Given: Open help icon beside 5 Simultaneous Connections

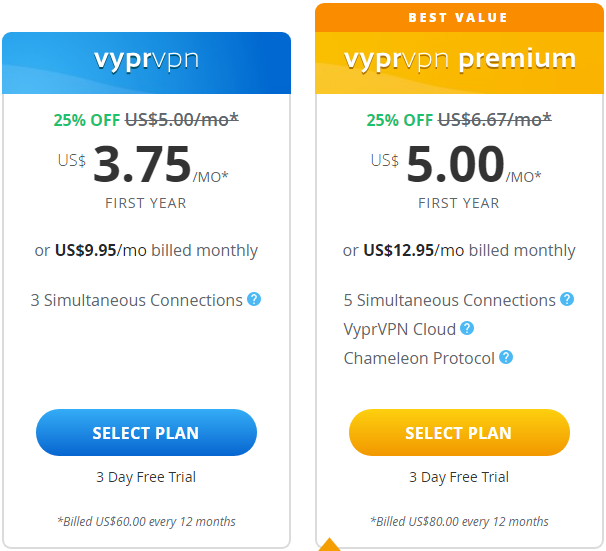Looking at the screenshot, I should tap(567, 299).
